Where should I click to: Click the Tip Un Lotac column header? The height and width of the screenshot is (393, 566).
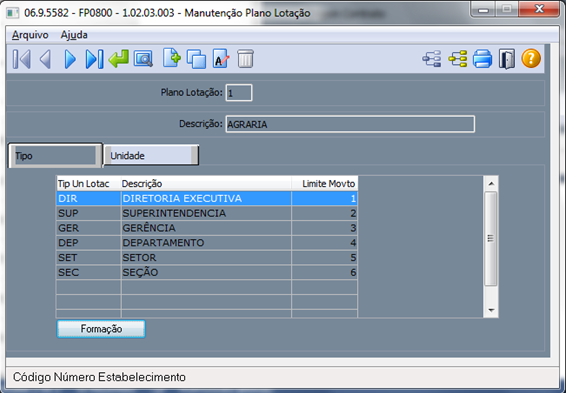(x=88, y=184)
